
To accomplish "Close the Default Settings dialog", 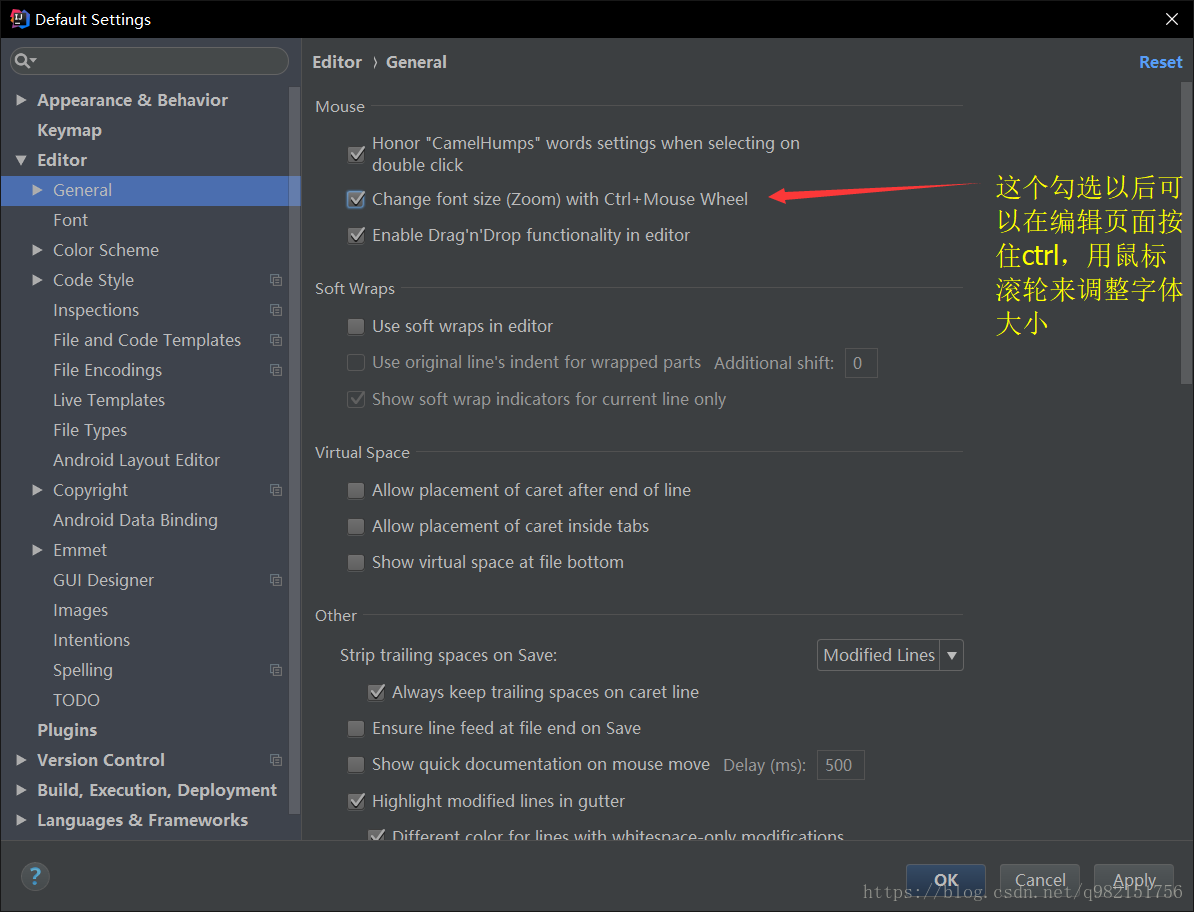I will click(x=1172, y=19).
